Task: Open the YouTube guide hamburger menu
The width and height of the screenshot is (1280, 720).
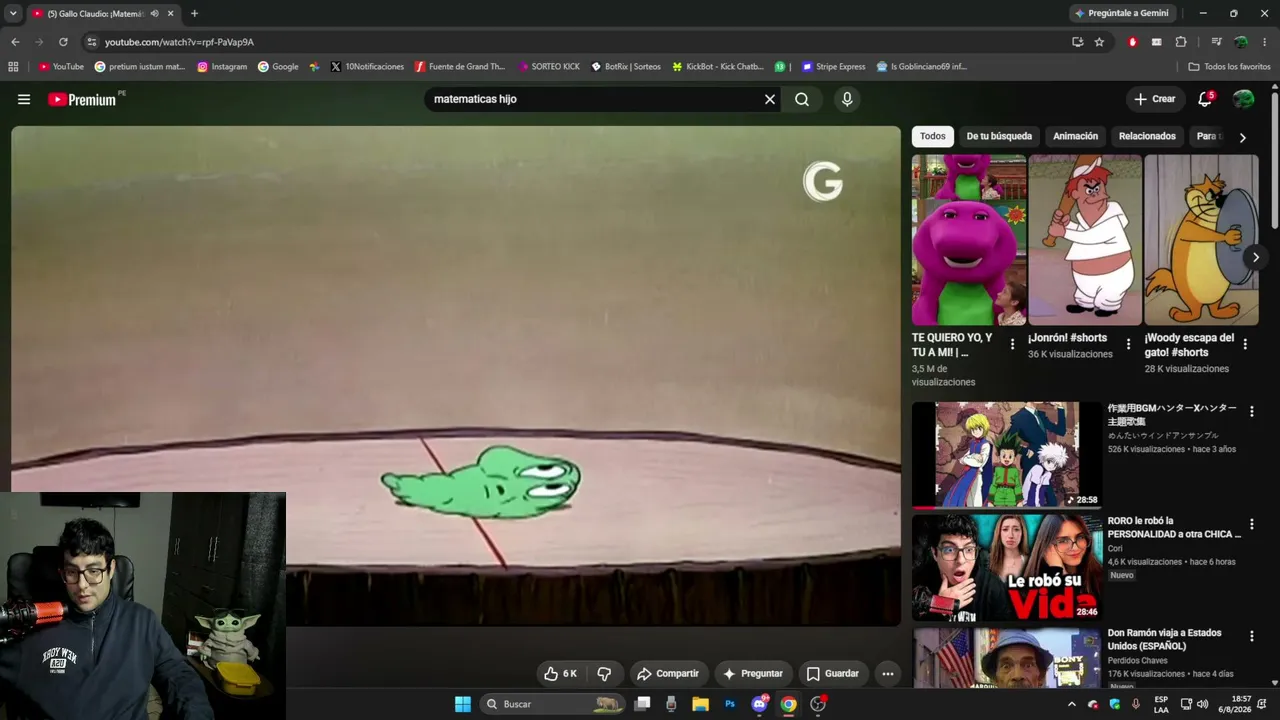Action: (24, 99)
